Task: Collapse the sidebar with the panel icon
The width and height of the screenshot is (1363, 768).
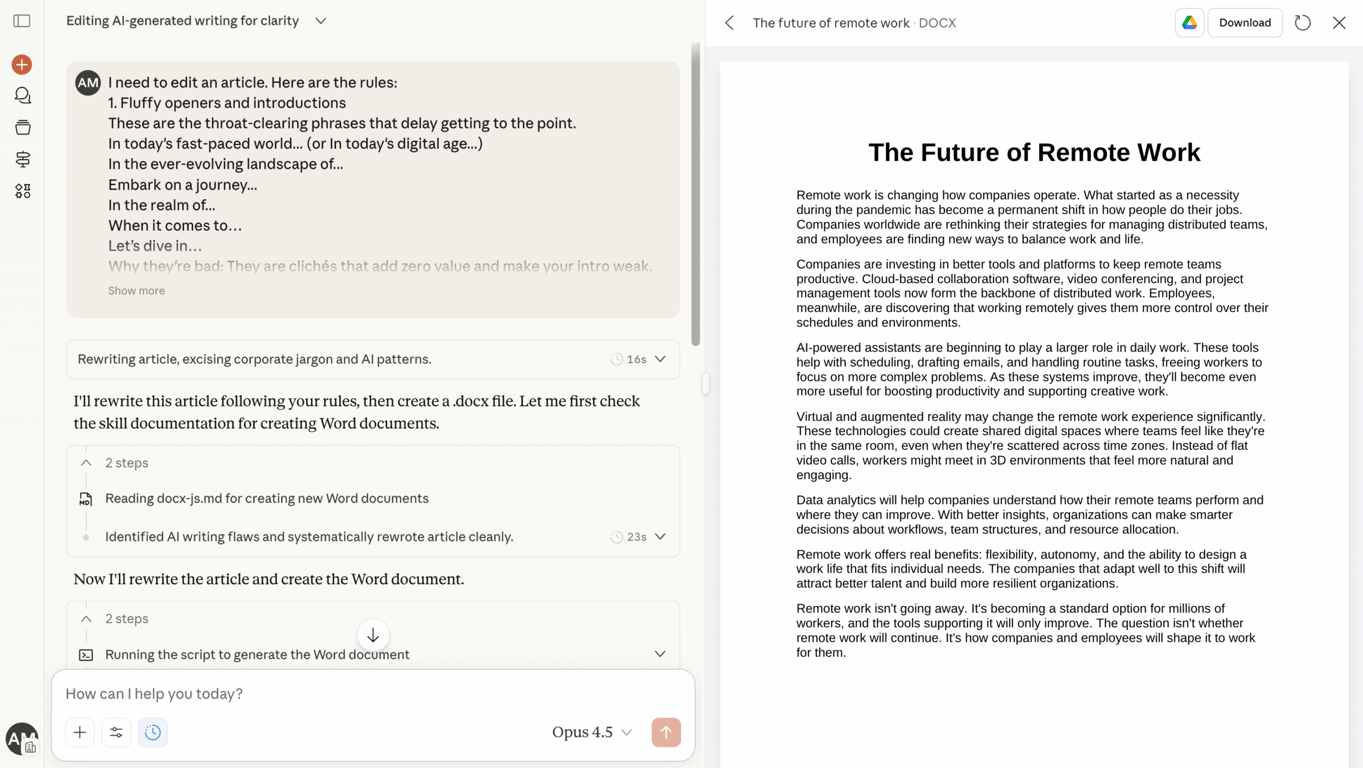Action: [x=21, y=20]
